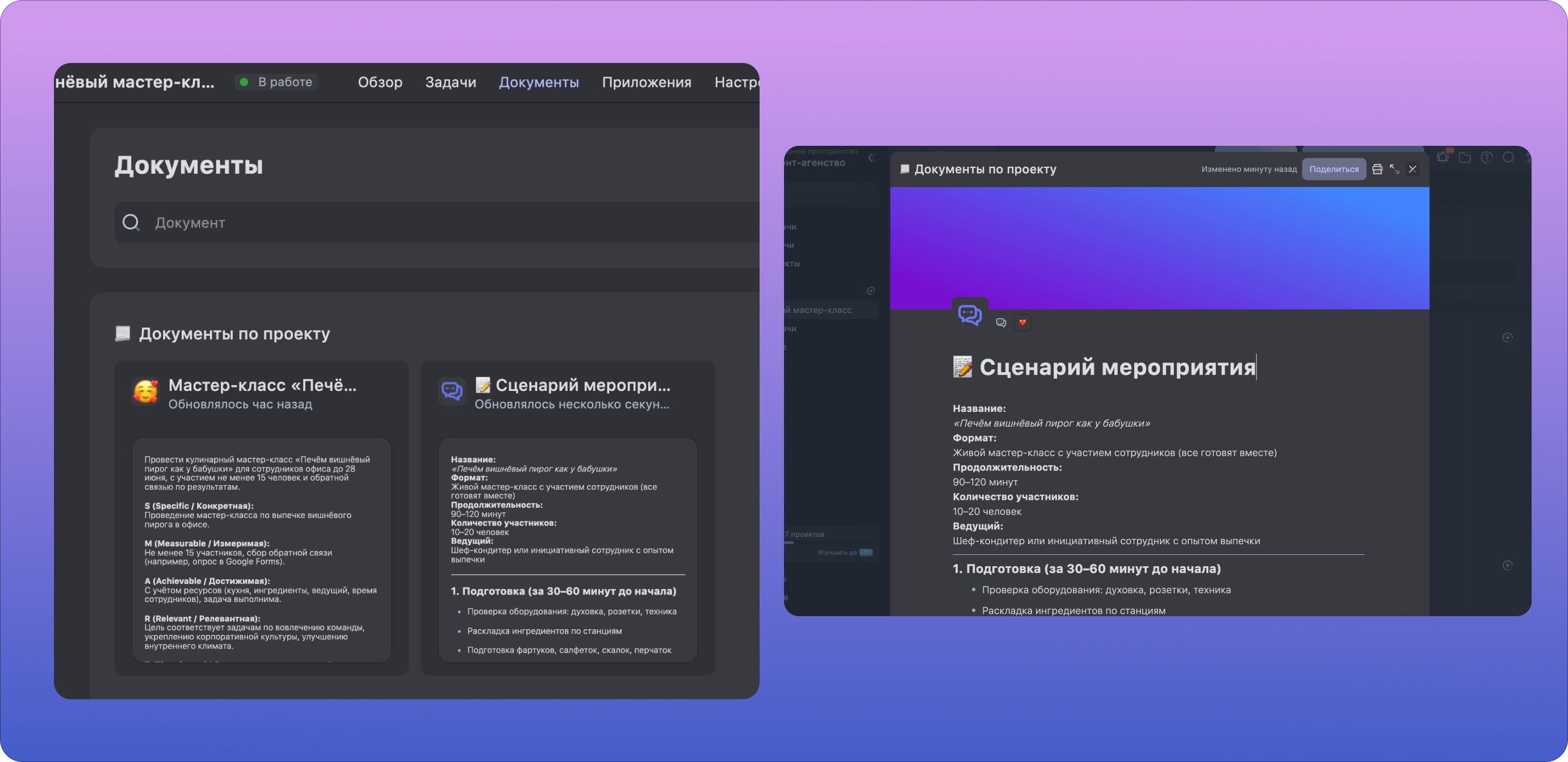Click the search magnifier in top right
The width and height of the screenshot is (1568, 762).
pos(1508,158)
